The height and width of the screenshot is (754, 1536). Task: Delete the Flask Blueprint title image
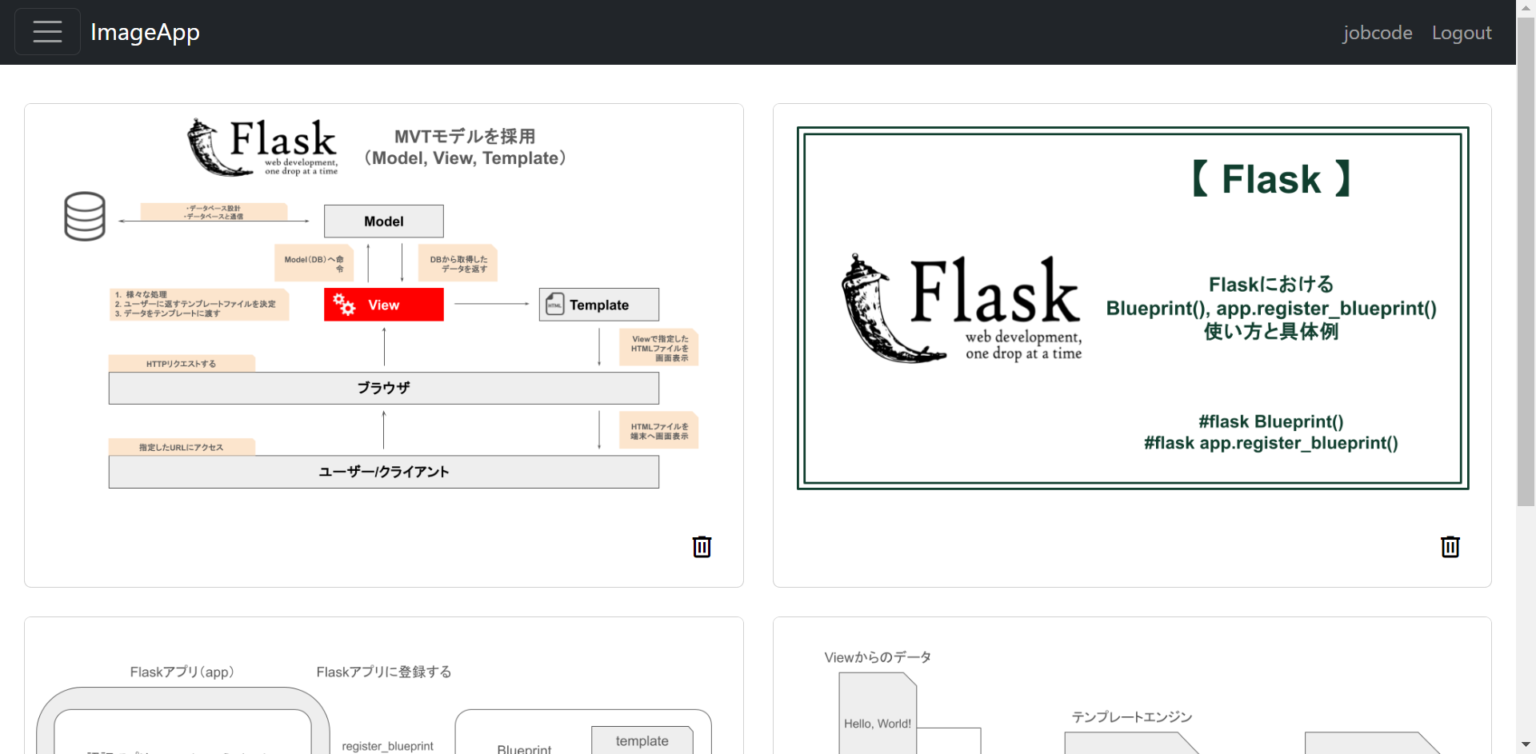tap(1450, 547)
